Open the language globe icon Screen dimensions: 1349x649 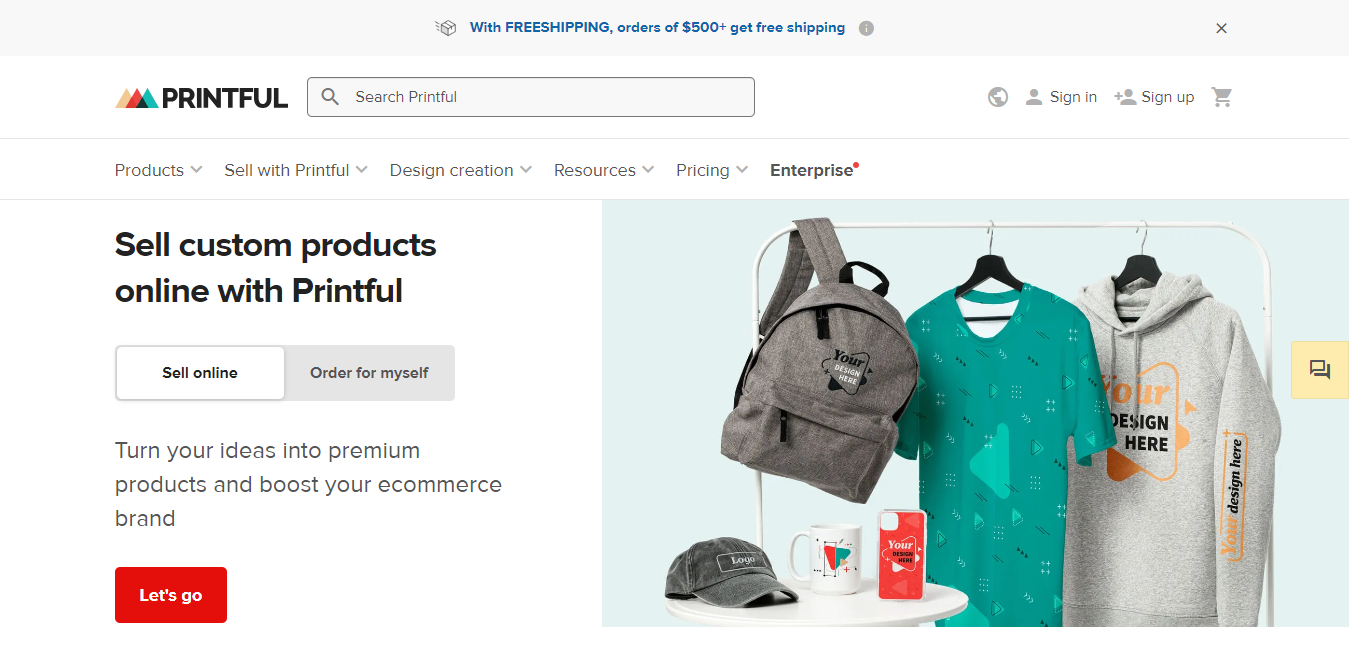tap(997, 97)
